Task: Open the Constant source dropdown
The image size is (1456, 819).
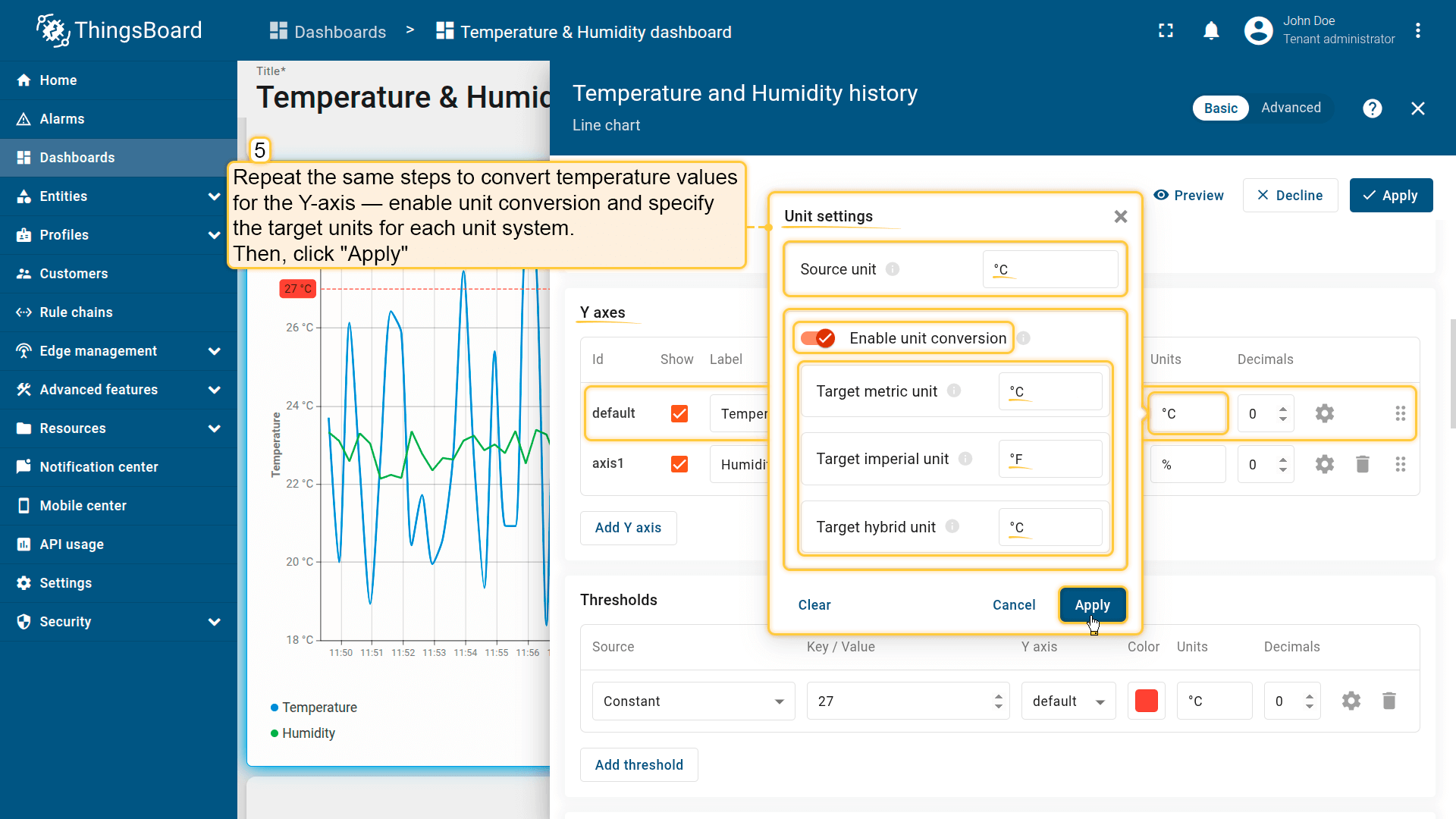Action: click(x=693, y=701)
